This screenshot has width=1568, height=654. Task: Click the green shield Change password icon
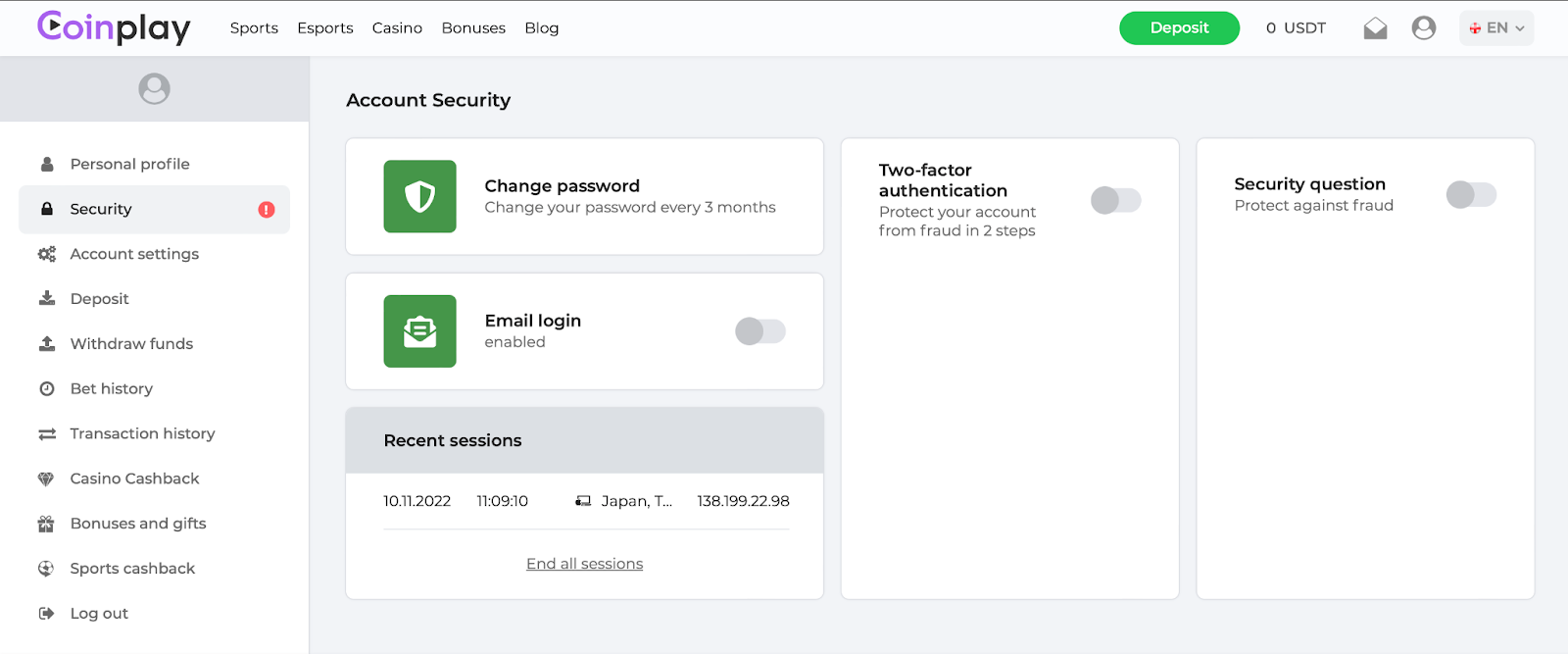419,196
